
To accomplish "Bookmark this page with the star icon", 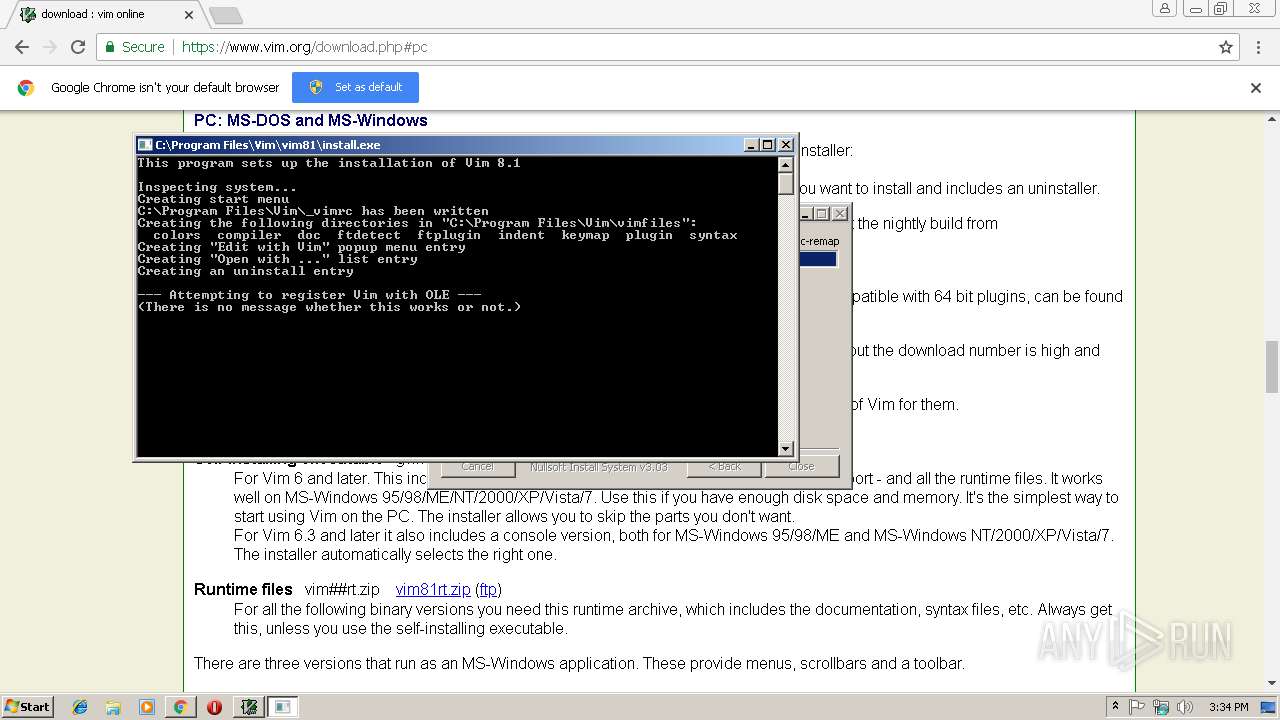I will tap(1226, 47).
